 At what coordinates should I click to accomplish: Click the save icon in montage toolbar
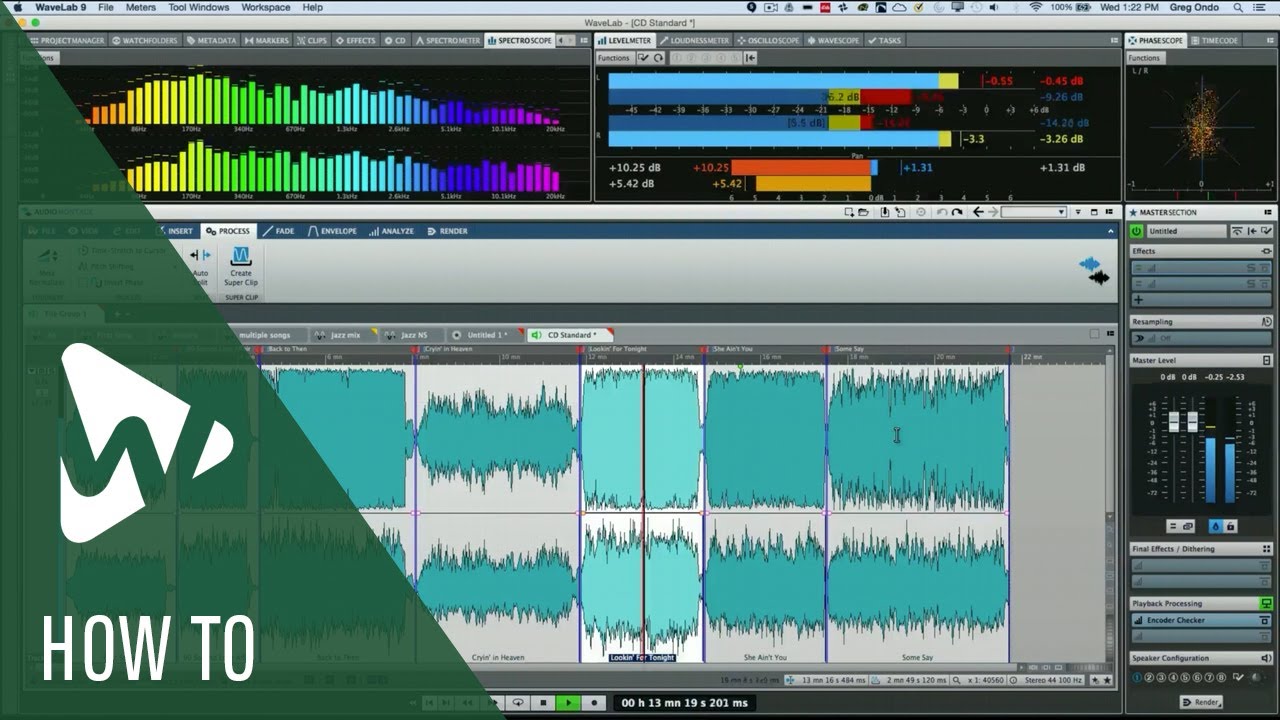[885, 212]
